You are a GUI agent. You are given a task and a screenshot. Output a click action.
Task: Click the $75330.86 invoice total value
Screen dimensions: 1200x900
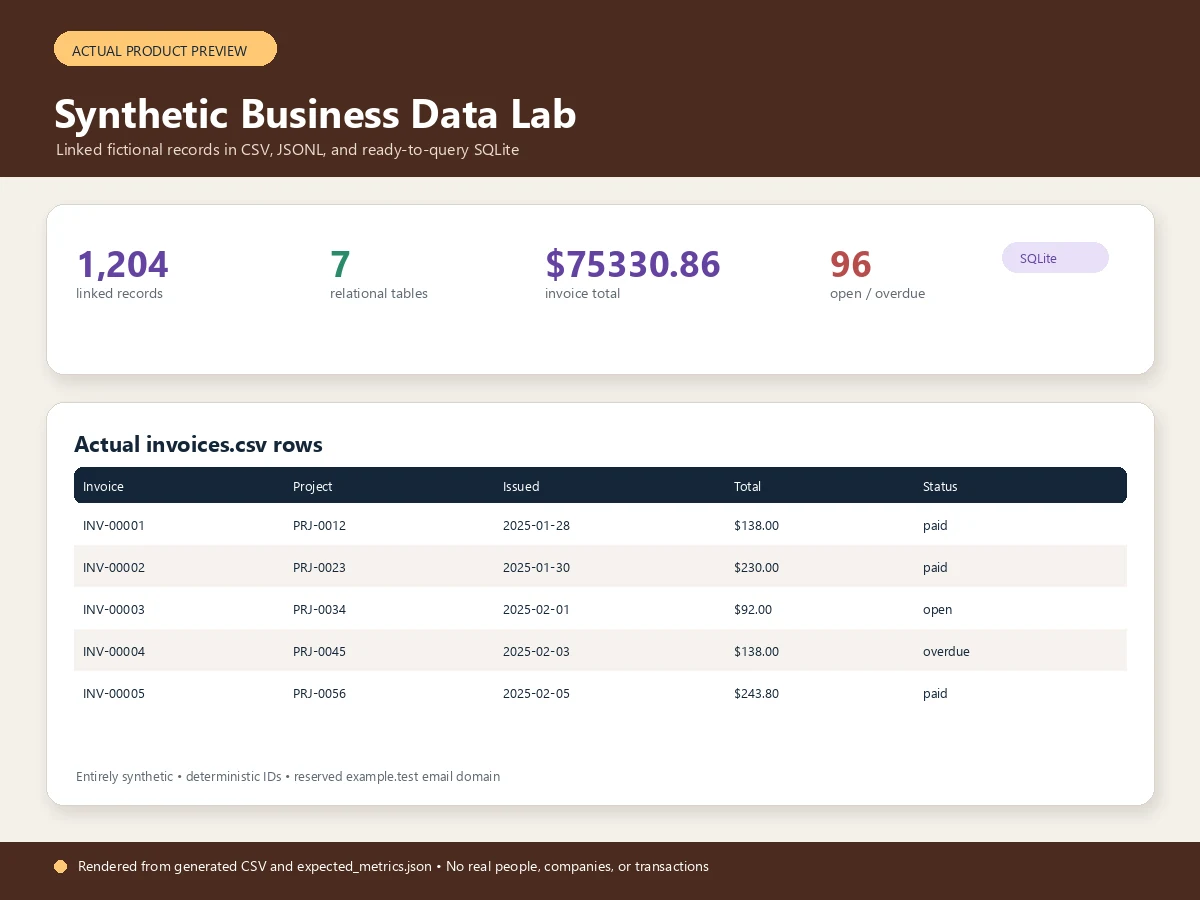pyautogui.click(x=632, y=264)
